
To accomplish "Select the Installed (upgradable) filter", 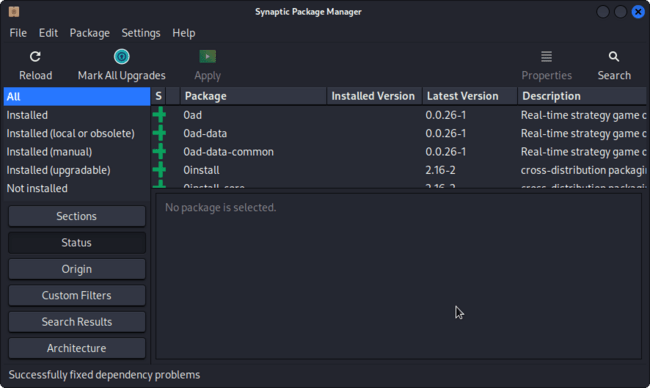I will point(77,170).
